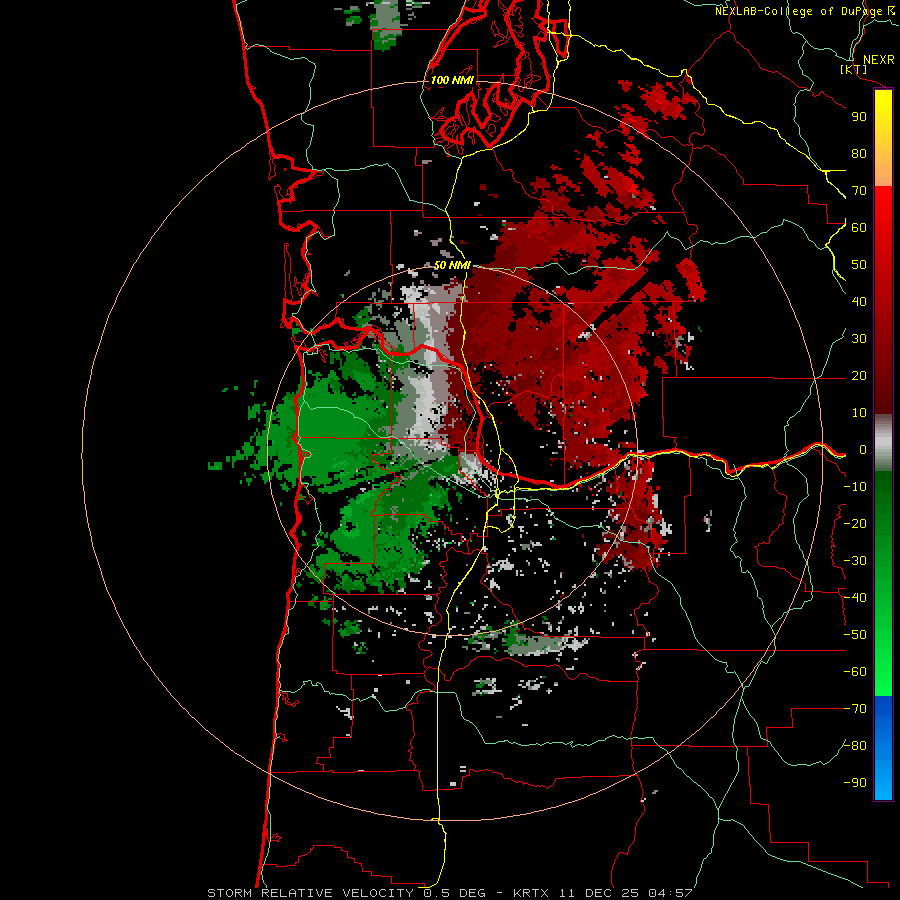
Task: Click the gray zero-velocity segment of color bar
Action: point(883,443)
